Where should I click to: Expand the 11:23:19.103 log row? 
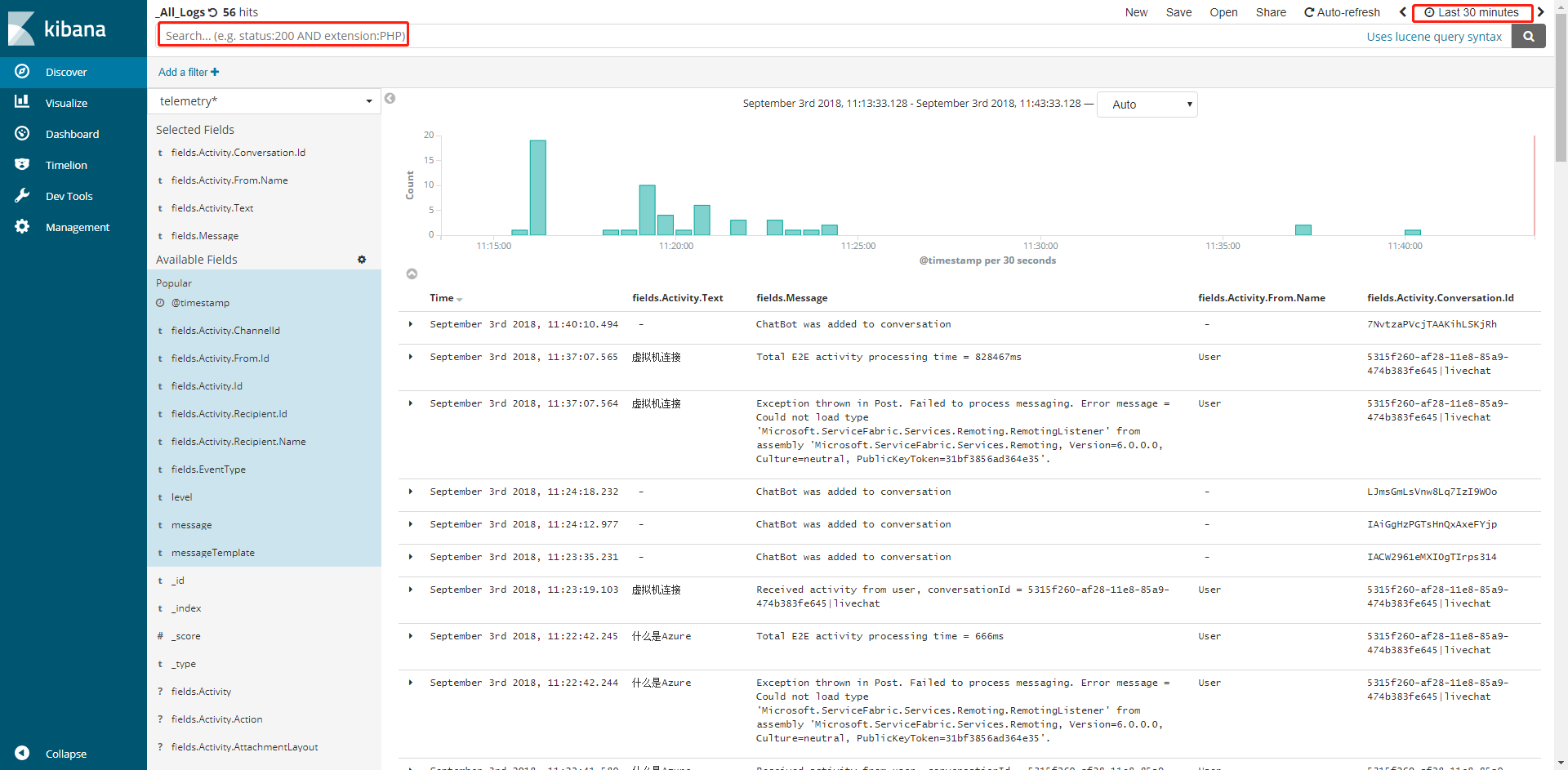[411, 590]
